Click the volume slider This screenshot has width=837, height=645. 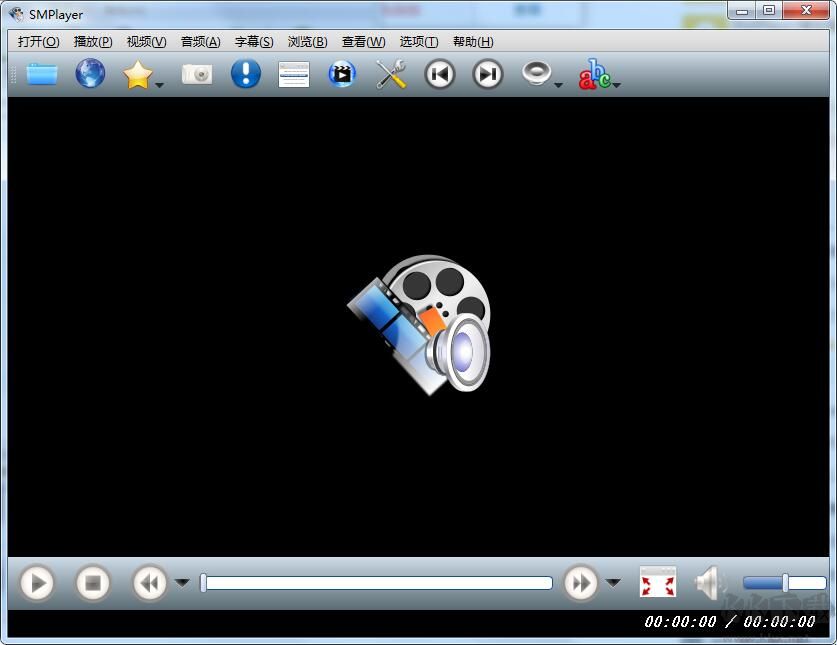point(785,583)
